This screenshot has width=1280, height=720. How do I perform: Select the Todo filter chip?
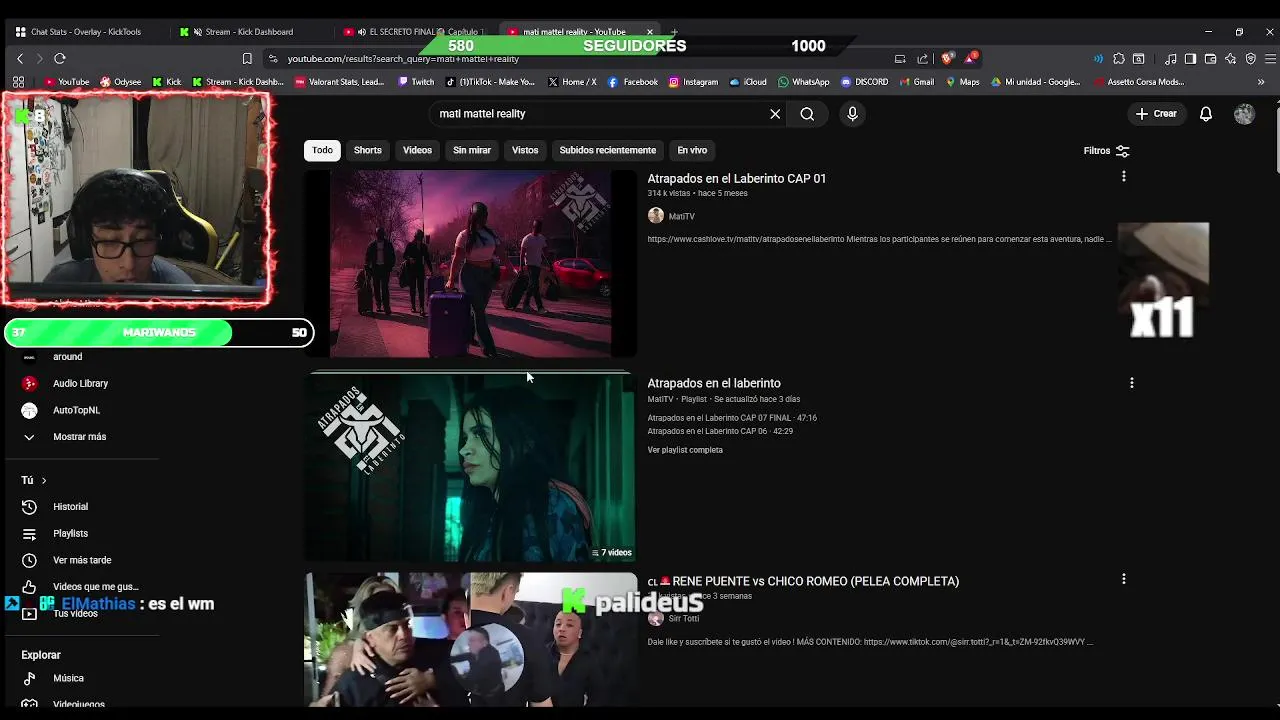(x=322, y=150)
